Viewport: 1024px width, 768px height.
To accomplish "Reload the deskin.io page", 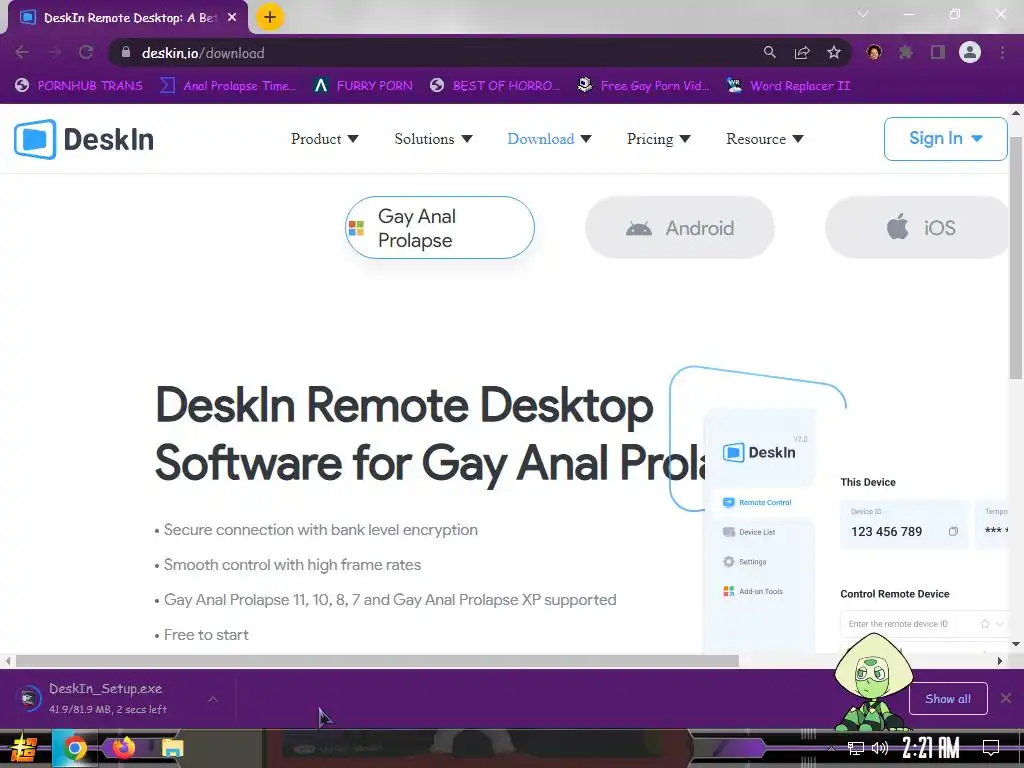I will pyautogui.click(x=86, y=53).
